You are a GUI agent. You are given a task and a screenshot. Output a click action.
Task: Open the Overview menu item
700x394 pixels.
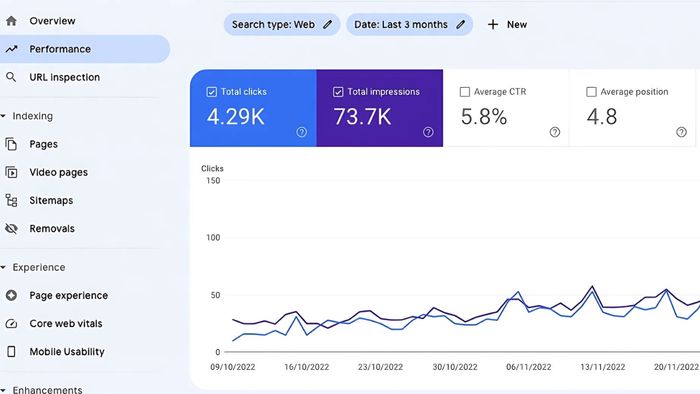[52, 21]
